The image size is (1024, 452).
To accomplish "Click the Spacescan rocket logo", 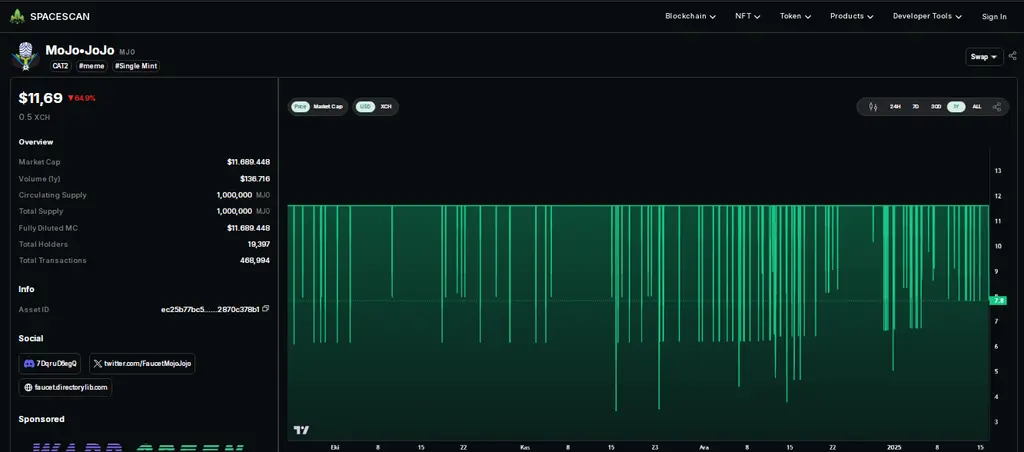I will coord(17,16).
